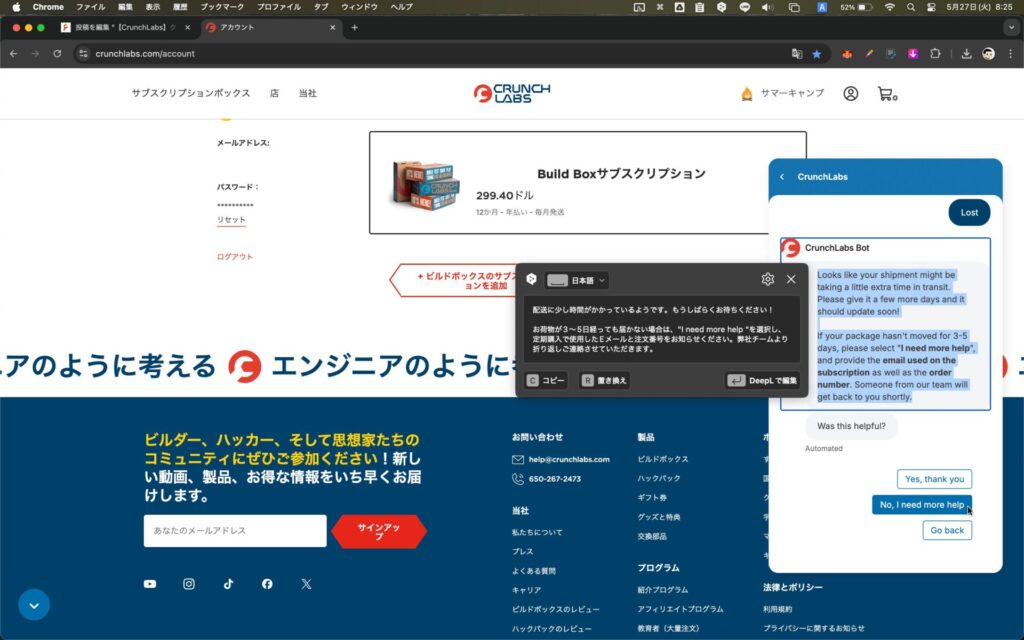Viewport: 1024px width, 640px height.
Task: Open a new browser tab
Action: 354,27
